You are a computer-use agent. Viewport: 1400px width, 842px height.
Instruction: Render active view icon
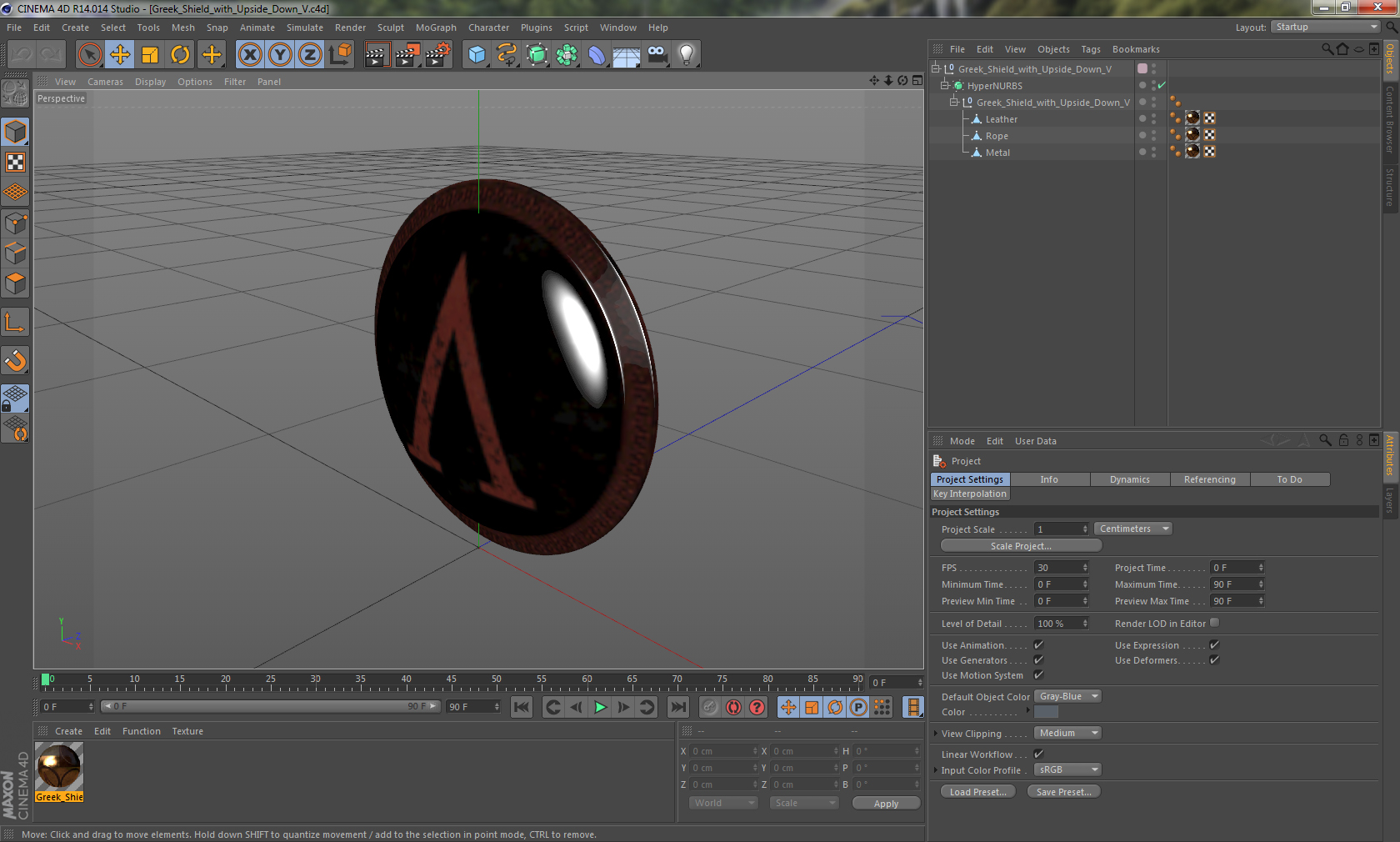377,55
